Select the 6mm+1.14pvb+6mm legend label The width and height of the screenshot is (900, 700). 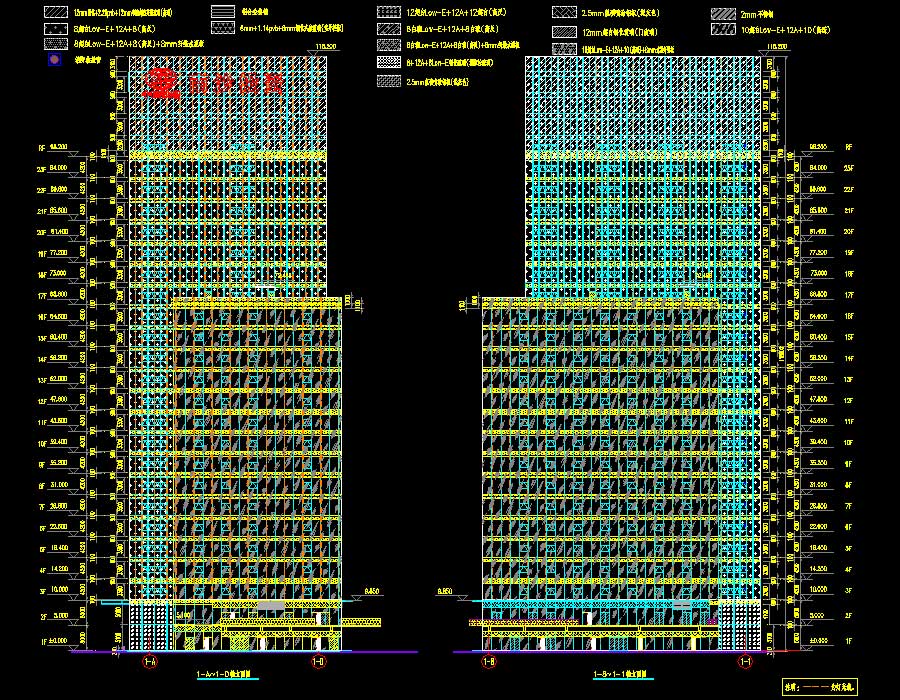pos(291,28)
